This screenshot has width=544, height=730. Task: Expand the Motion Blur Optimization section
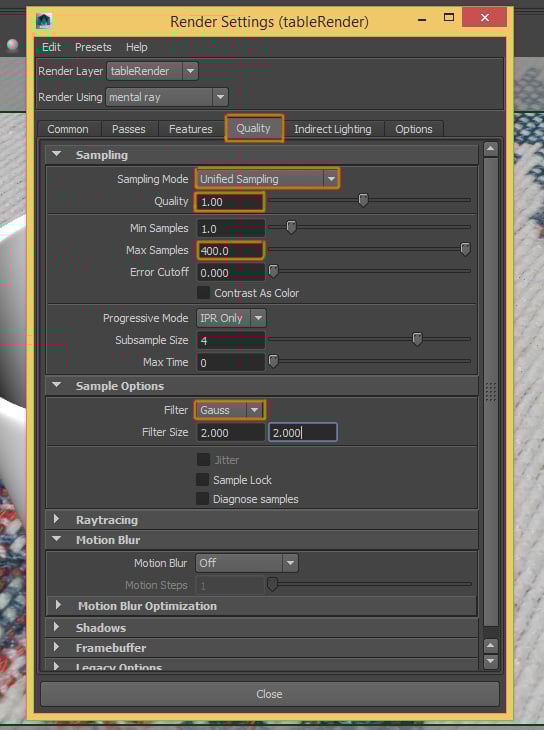[59, 605]
